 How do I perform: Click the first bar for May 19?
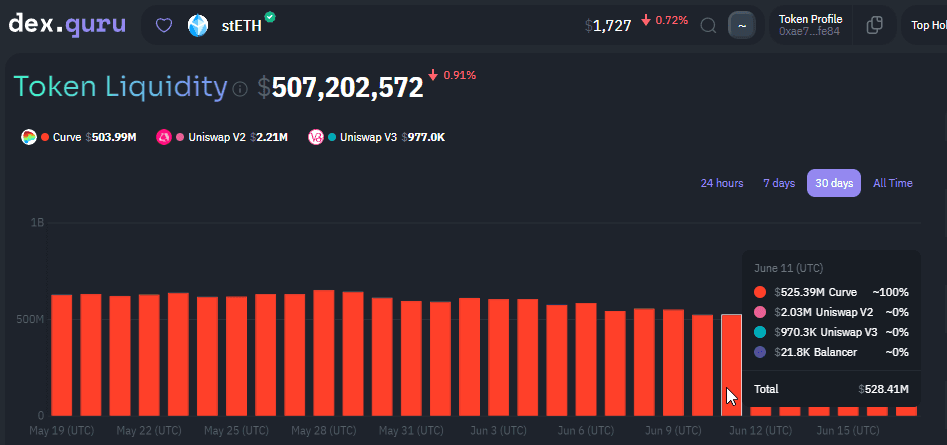(x=61, y=355)
